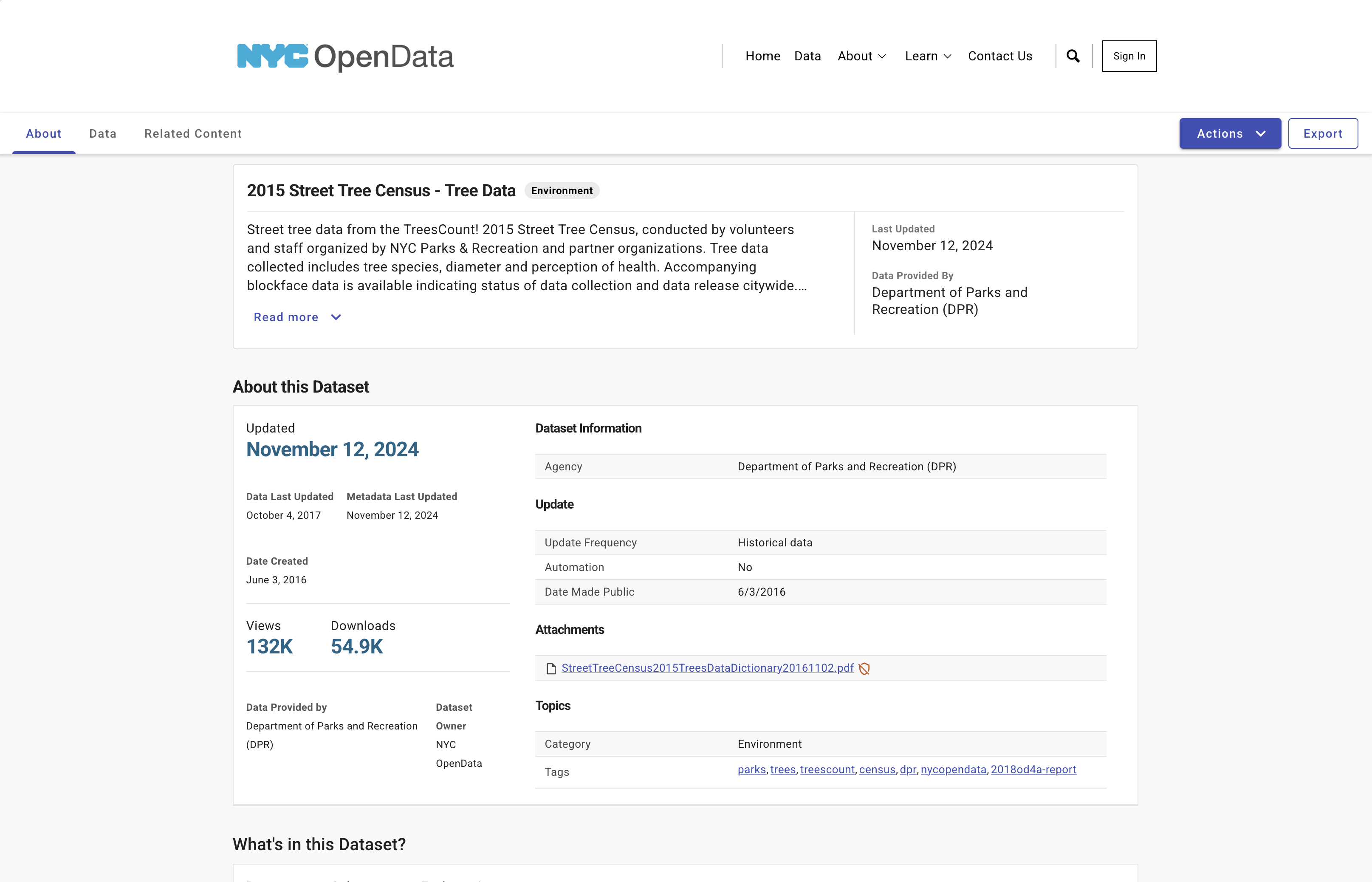Click the Automation 'No' value
The height and width of the screenshot is (882, 1372).
click(745, 567)
